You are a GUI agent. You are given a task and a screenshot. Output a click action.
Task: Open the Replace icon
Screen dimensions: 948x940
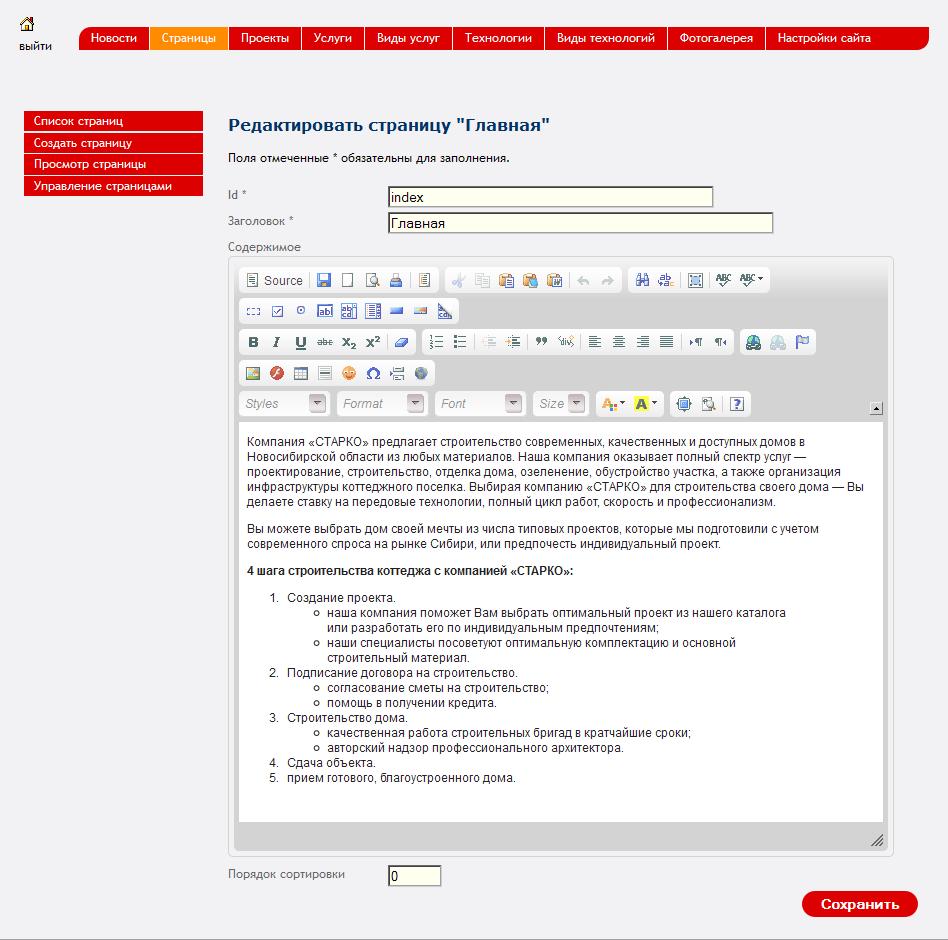coord(666,280)
